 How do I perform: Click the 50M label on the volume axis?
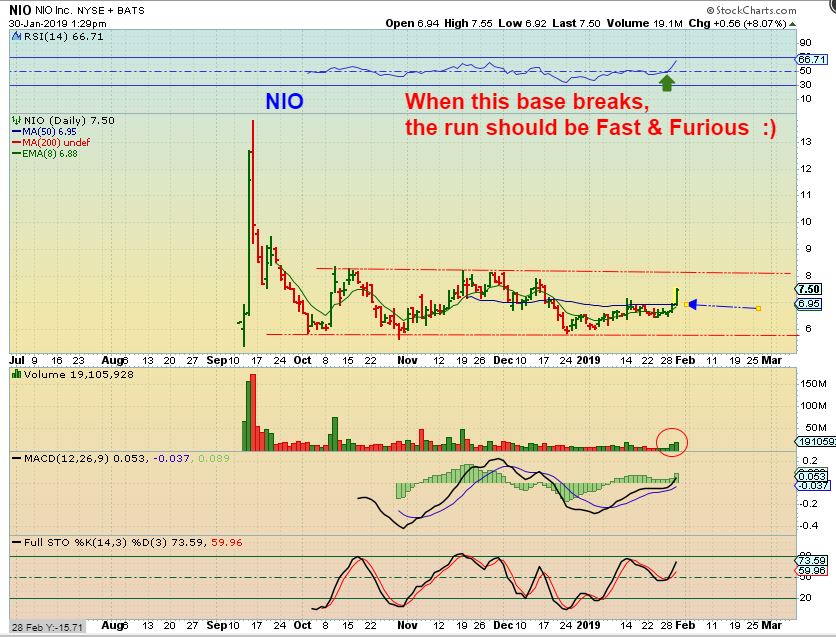point(816,428)
